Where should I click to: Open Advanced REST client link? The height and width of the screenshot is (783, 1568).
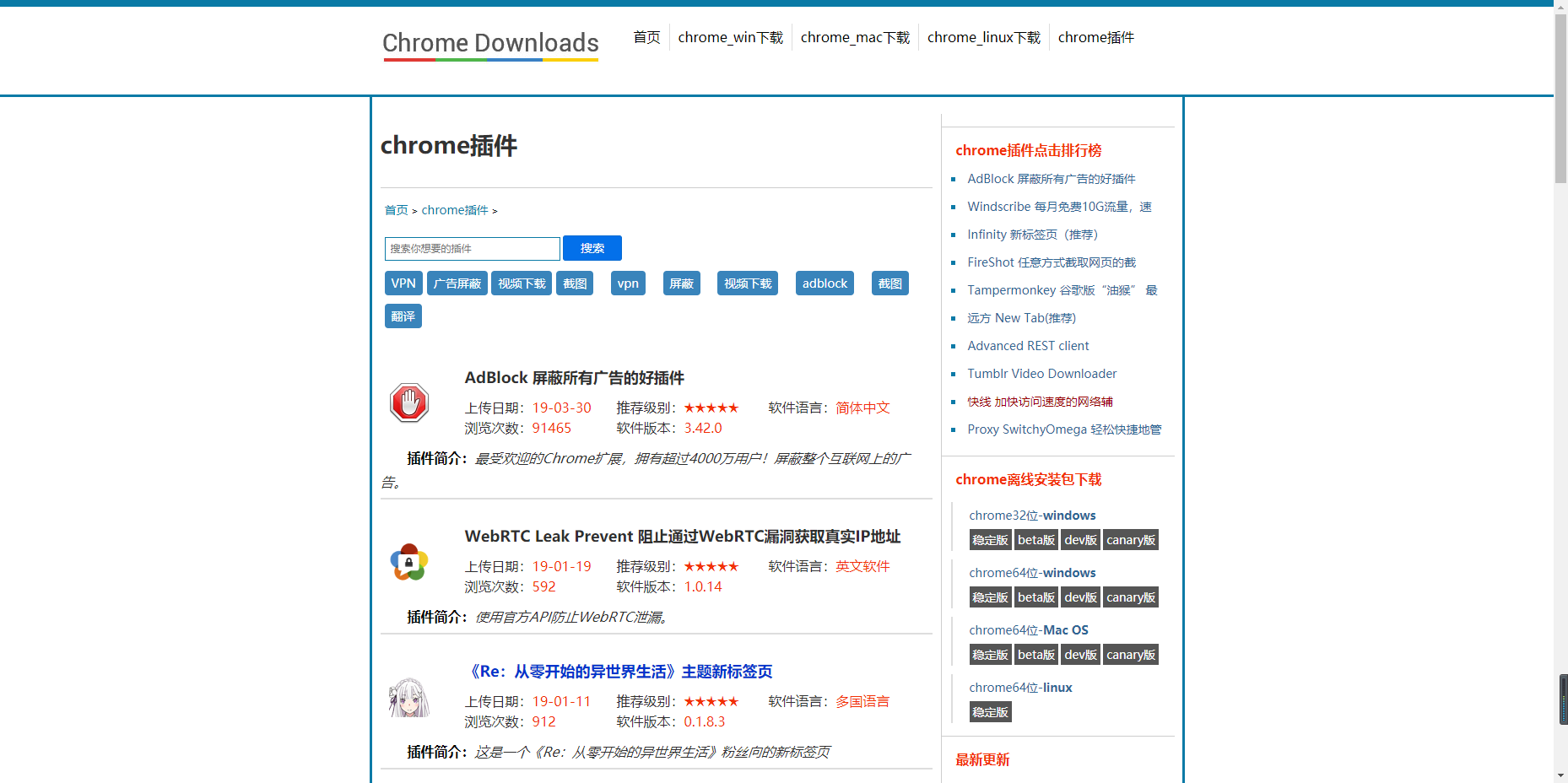[x=1029, y=346]
